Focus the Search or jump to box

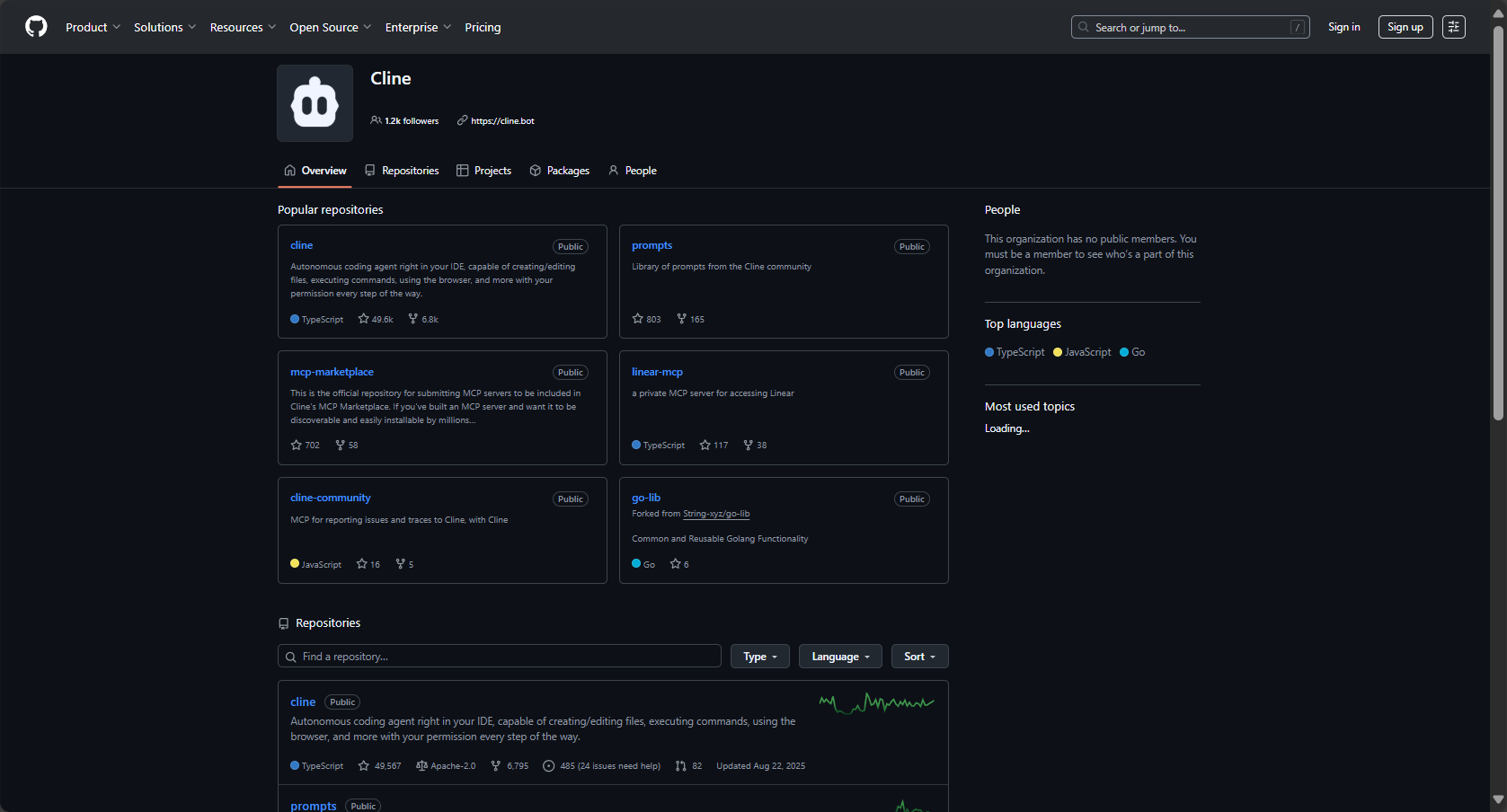click(1190, 27)
